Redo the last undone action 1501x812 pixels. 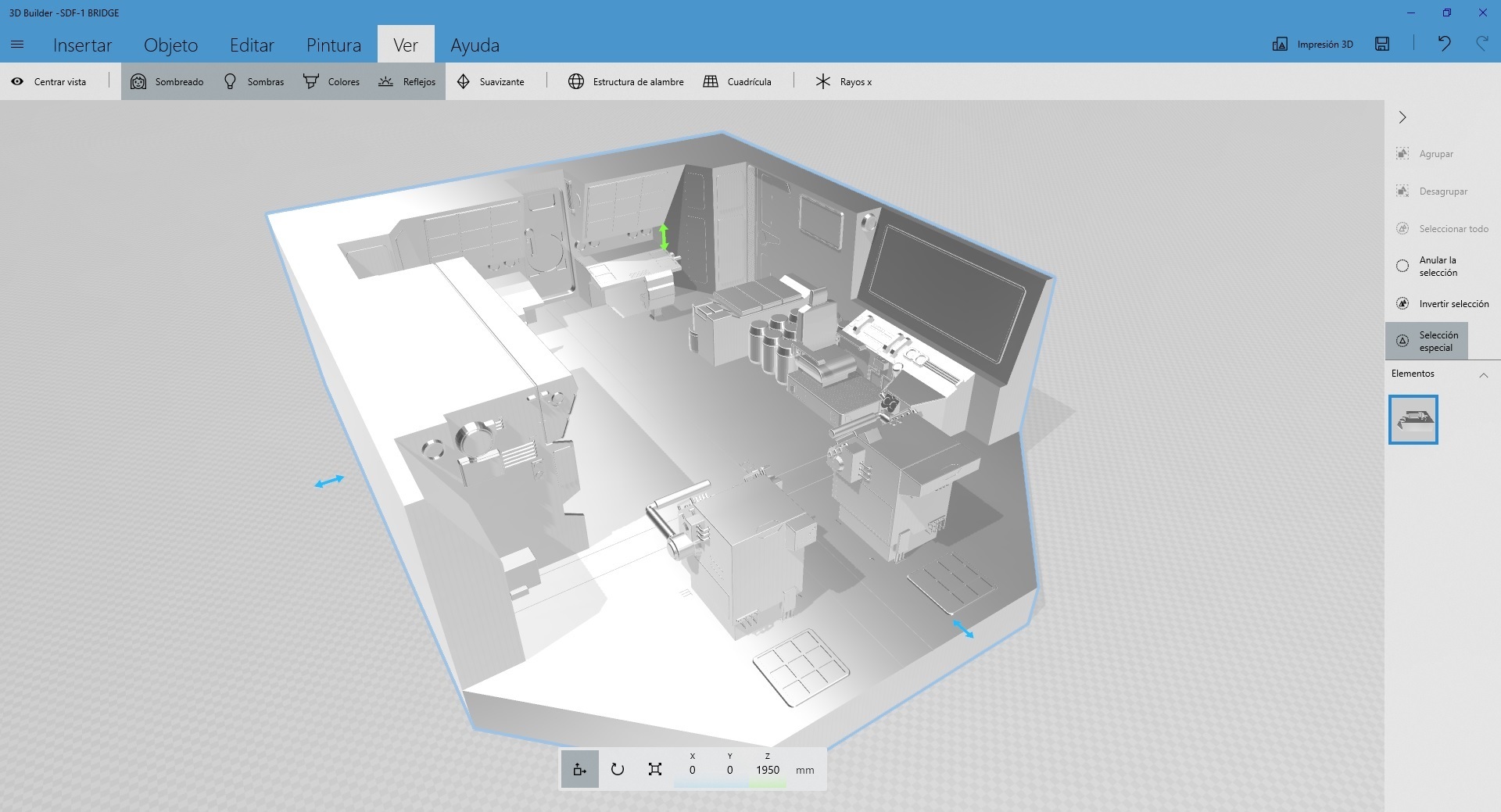[x=1481, y=45]
